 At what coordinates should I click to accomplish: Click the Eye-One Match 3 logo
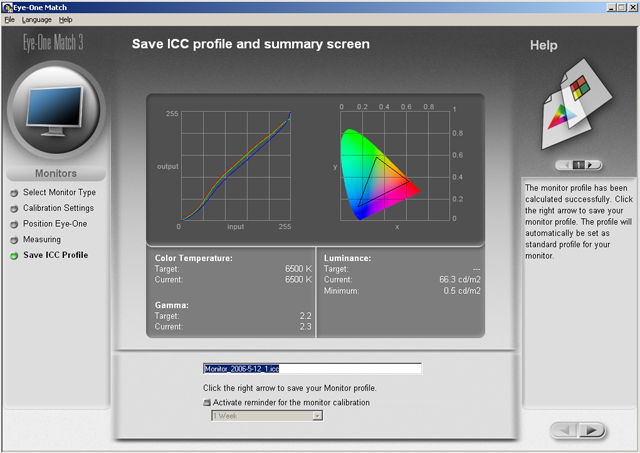click(x=53, y=42)
